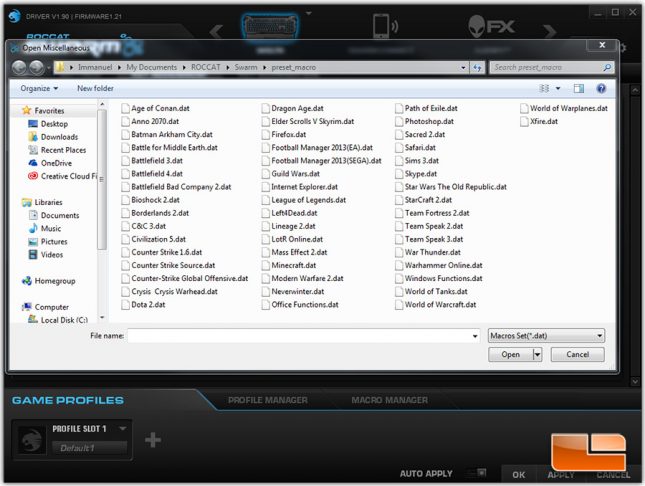
Task: Click the New folder button
Action: tap(95, 88)
